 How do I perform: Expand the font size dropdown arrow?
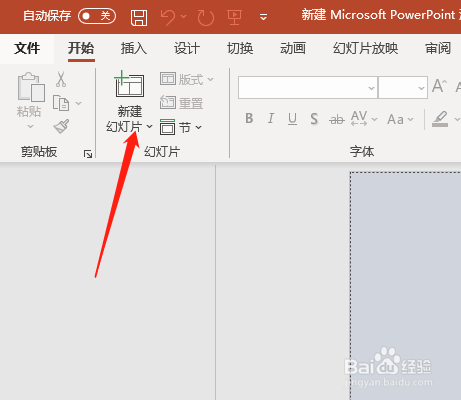coord(421,88)
